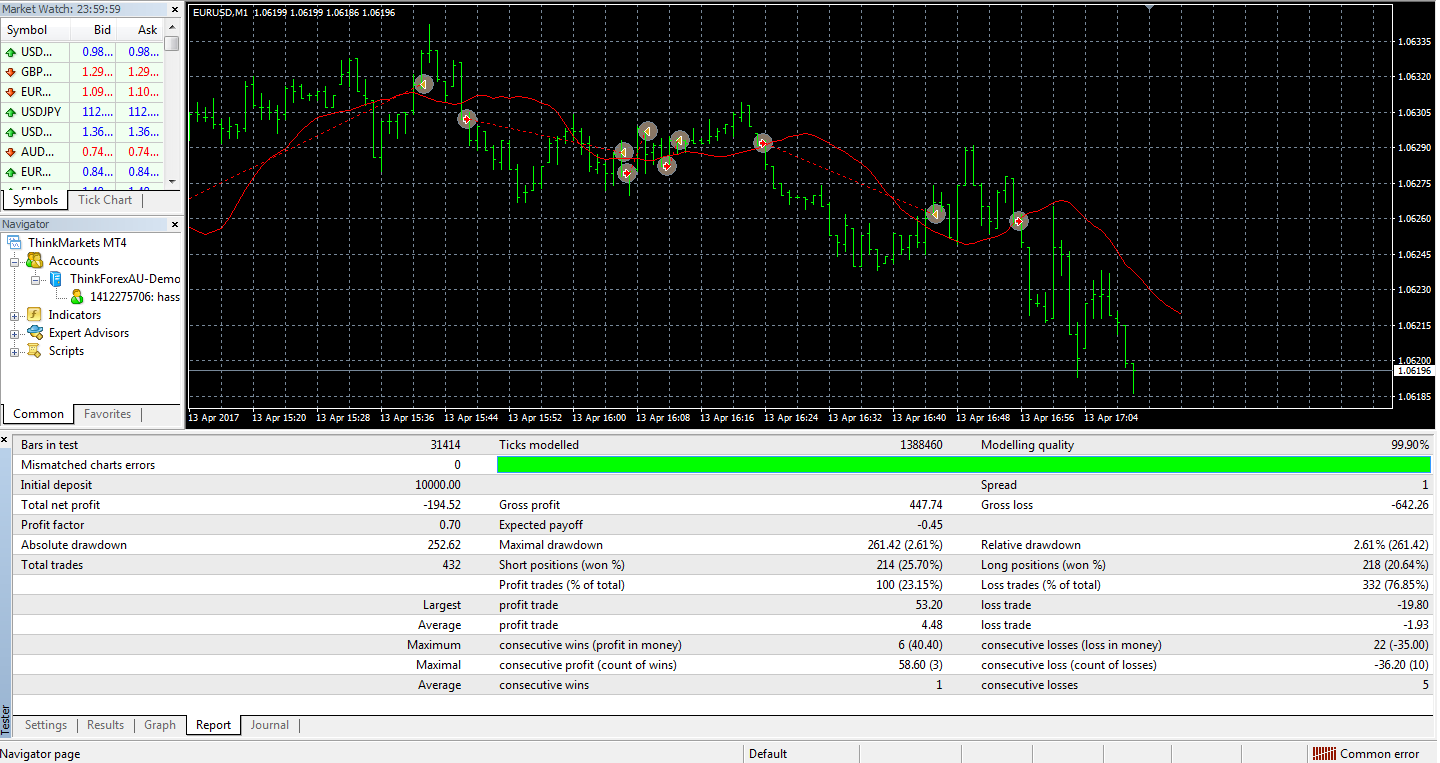This screenshot has height=763, width=1440.
Task: Click the Accounts folder icon in Navigator
Action: (34, 261)
